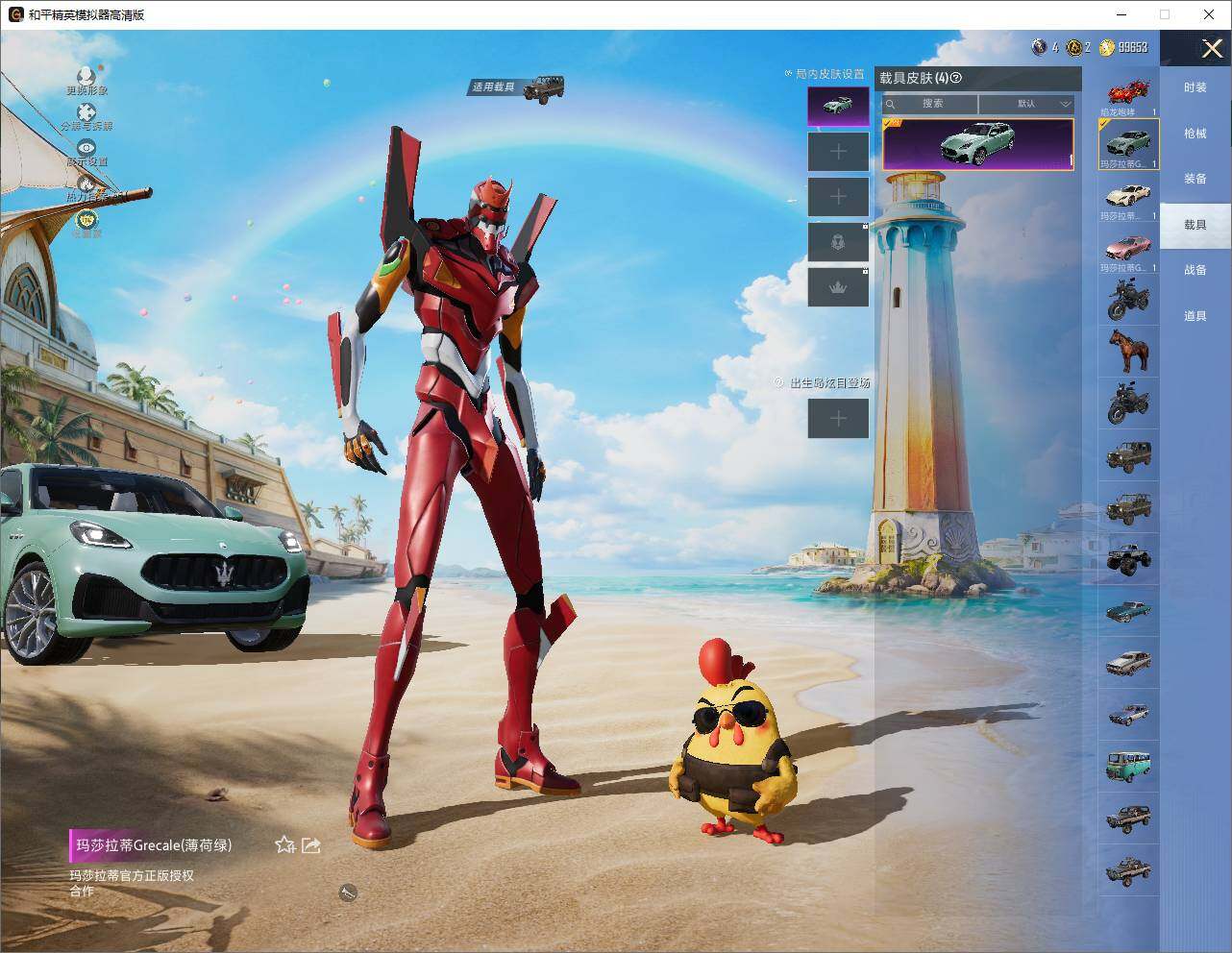Close the wardrobe with the X button
The image size is (1232, 953).
pos(1212,48)
